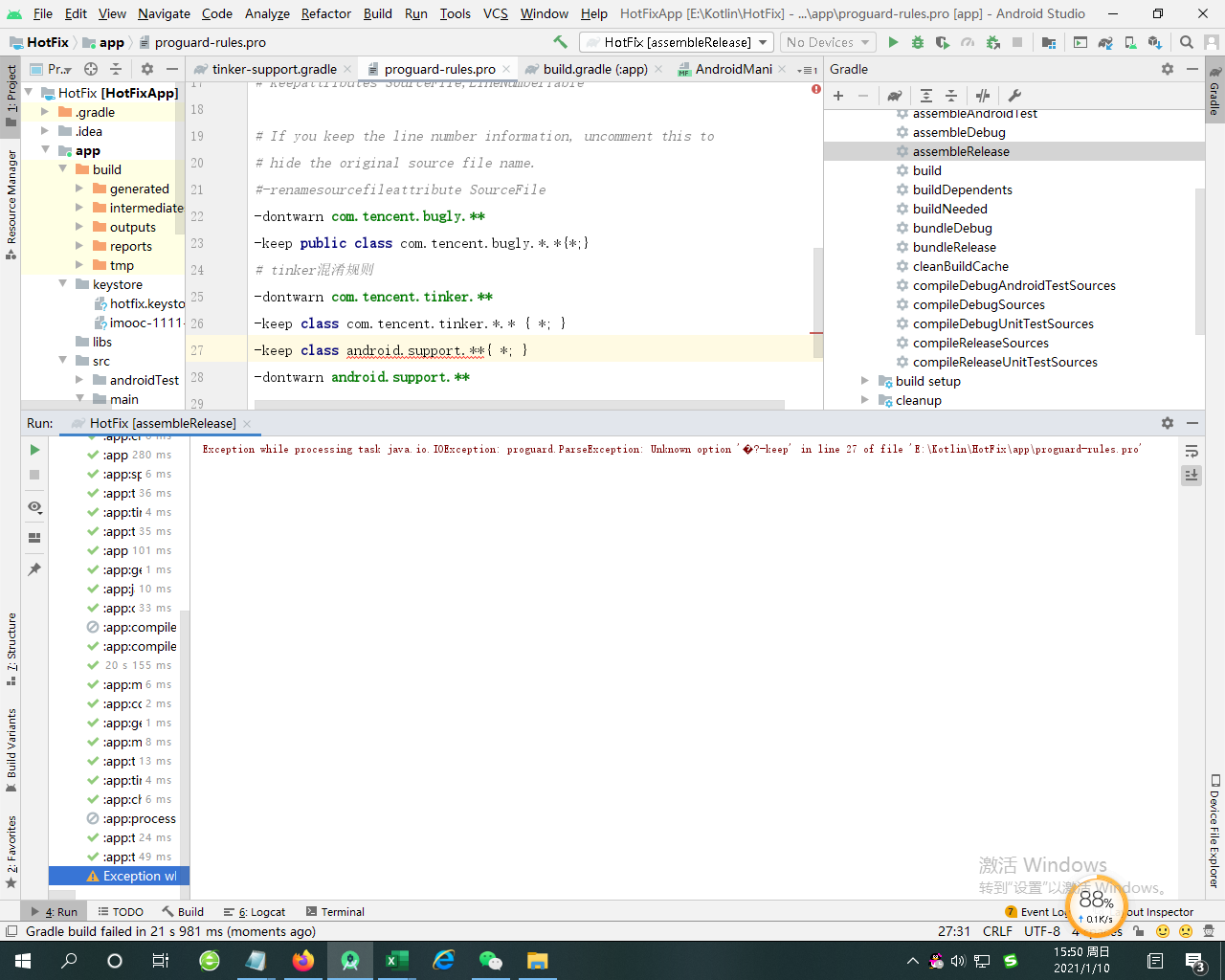Show the hidden editor tabs list
The height and width of the screenshot is (980, 1225).
(x=808, y=70)
